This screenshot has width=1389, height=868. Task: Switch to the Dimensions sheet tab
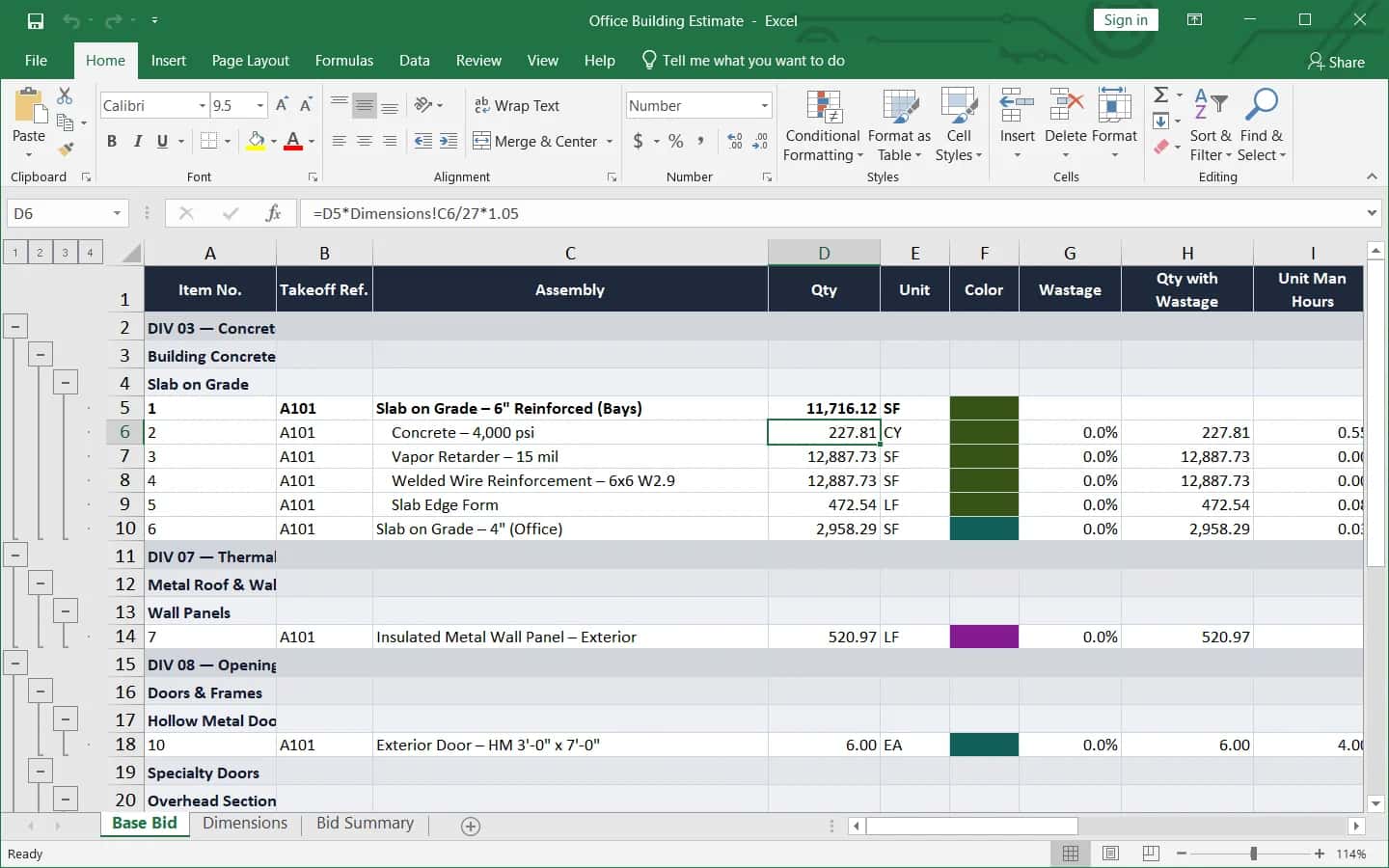(x=245, y=823)
